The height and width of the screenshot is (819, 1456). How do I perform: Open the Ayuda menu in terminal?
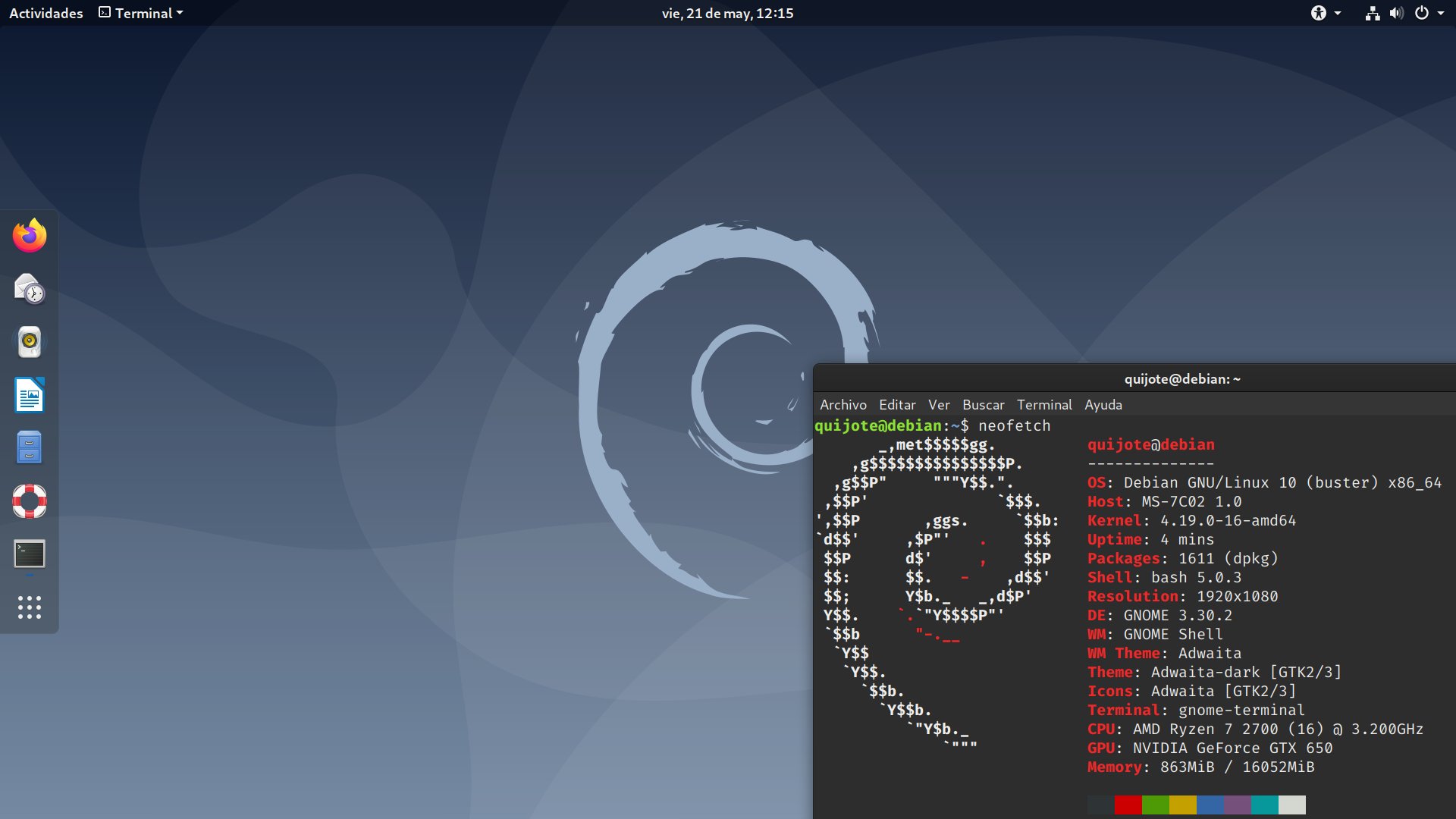pyautogui.click(x=1103, y=405)
